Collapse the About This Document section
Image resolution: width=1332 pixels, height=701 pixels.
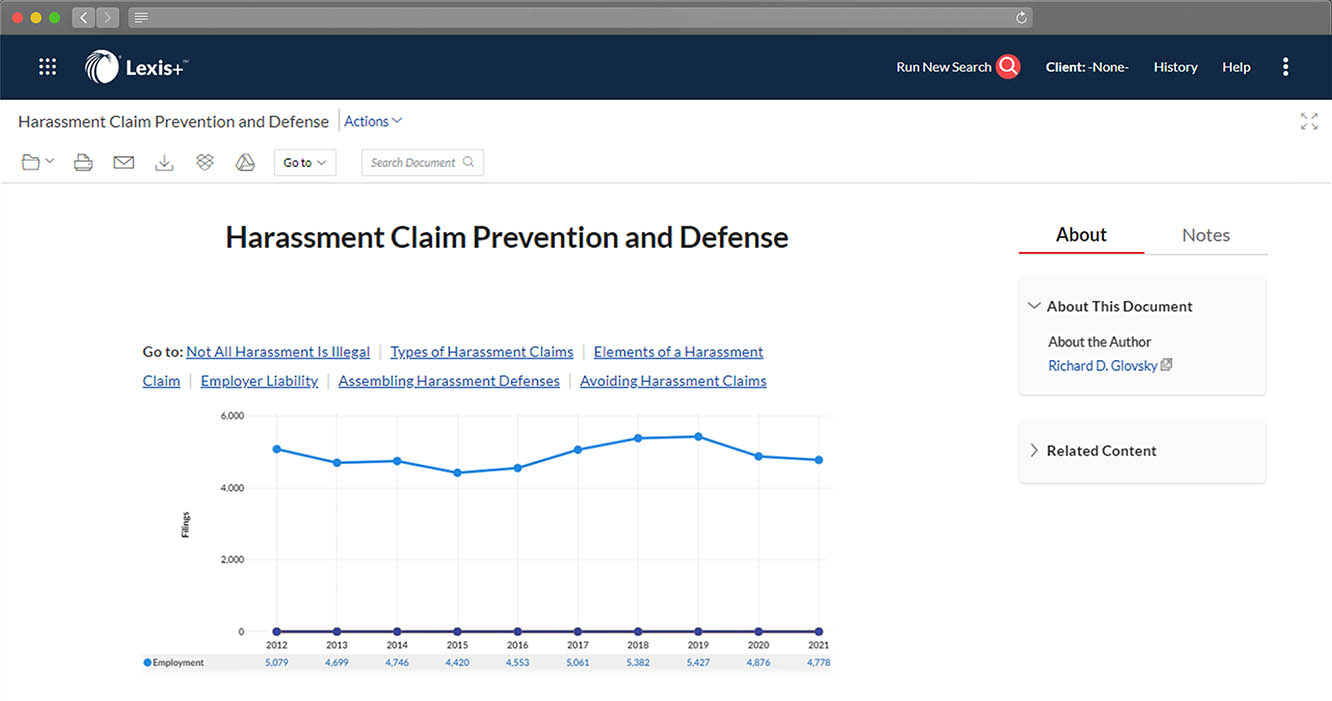(x=1034, y=306)
